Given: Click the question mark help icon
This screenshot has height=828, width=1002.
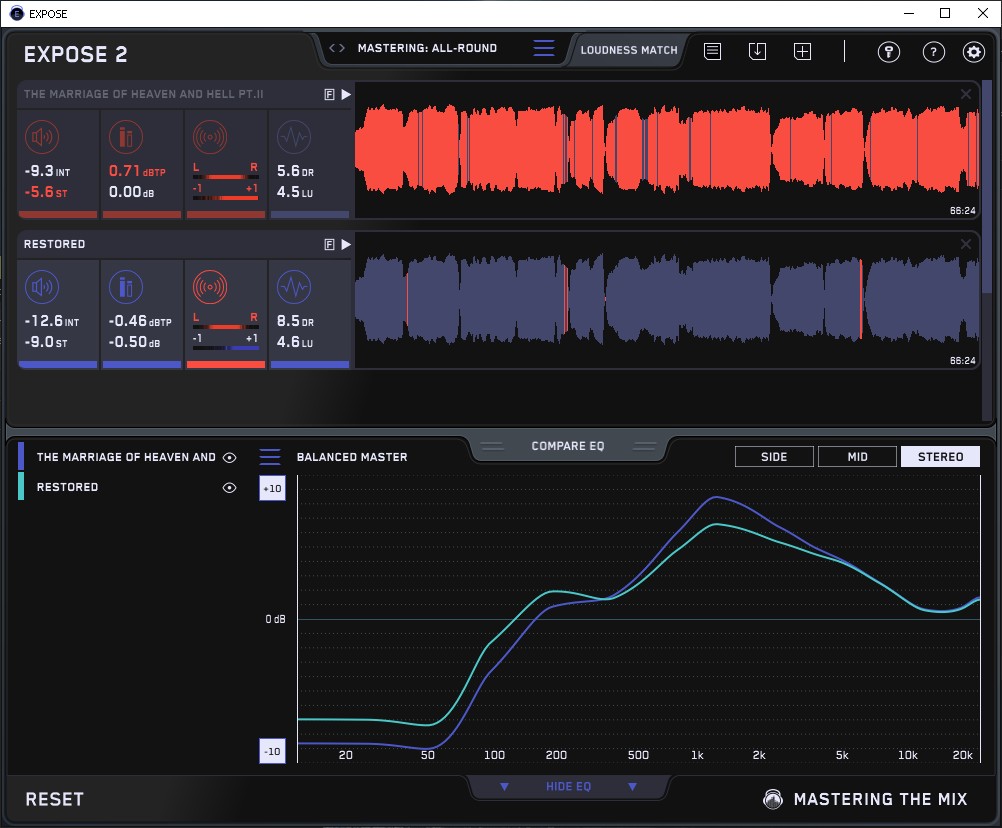Looking at the screenshot, I should [933, 52].
